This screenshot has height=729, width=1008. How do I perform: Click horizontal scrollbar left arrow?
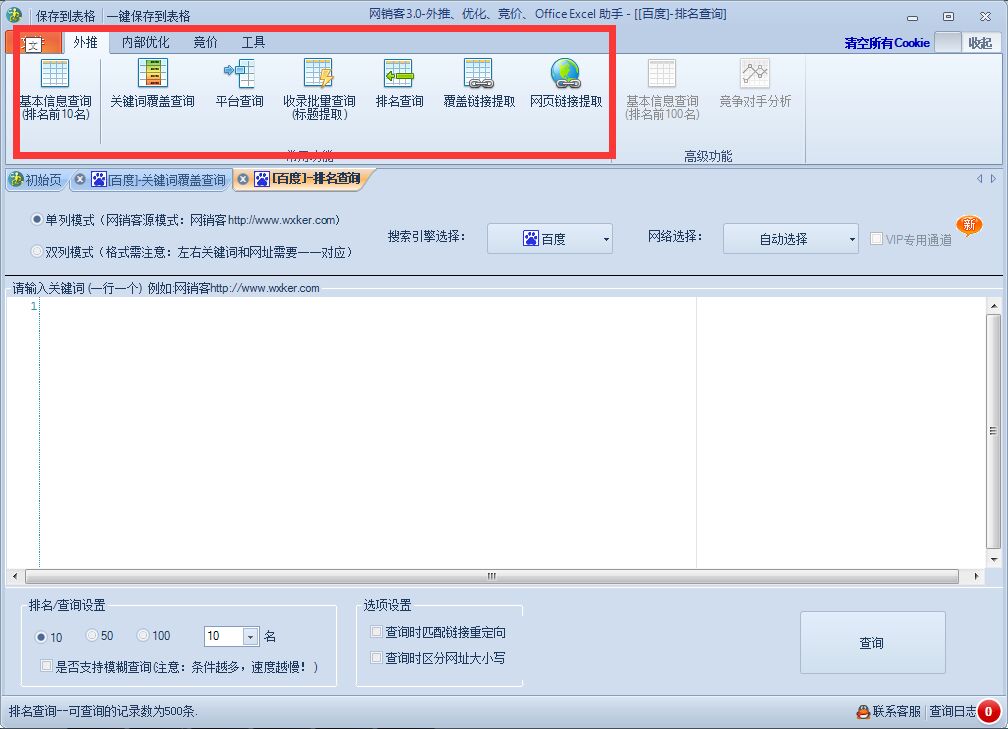tap(15, 576)
